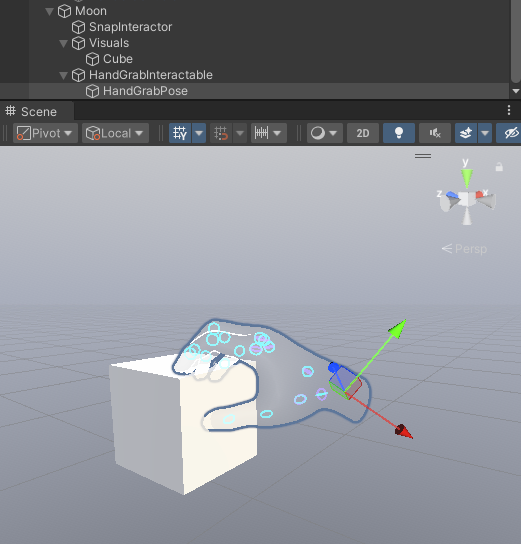Collapse the Moon tree node
The image size is (521, 544).
point(49,11)
